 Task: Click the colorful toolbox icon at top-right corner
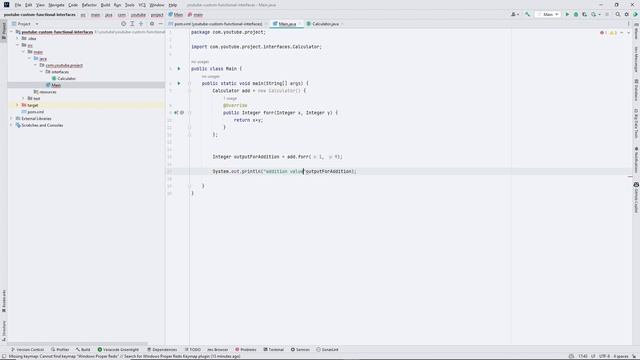tap(635, 14)
